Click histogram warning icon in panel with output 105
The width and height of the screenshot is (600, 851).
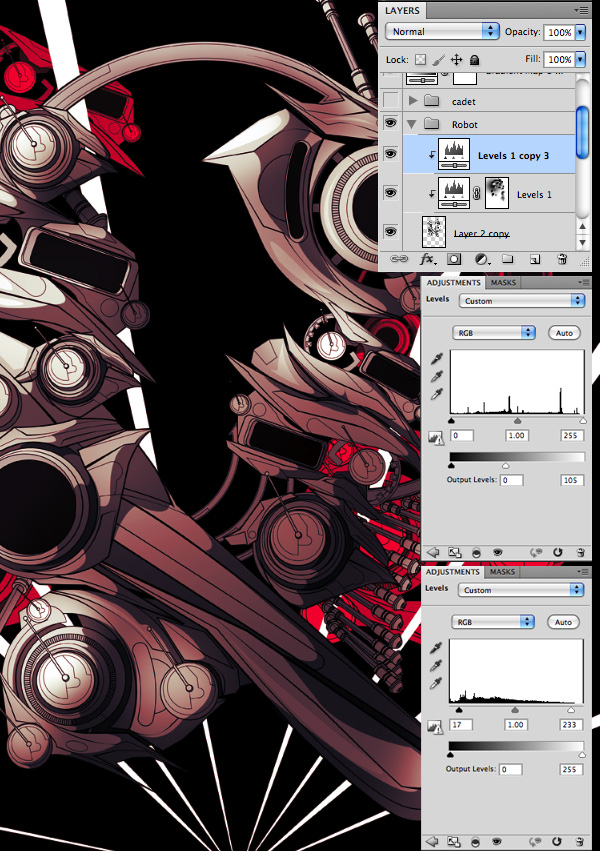click(x=436, y=437)
